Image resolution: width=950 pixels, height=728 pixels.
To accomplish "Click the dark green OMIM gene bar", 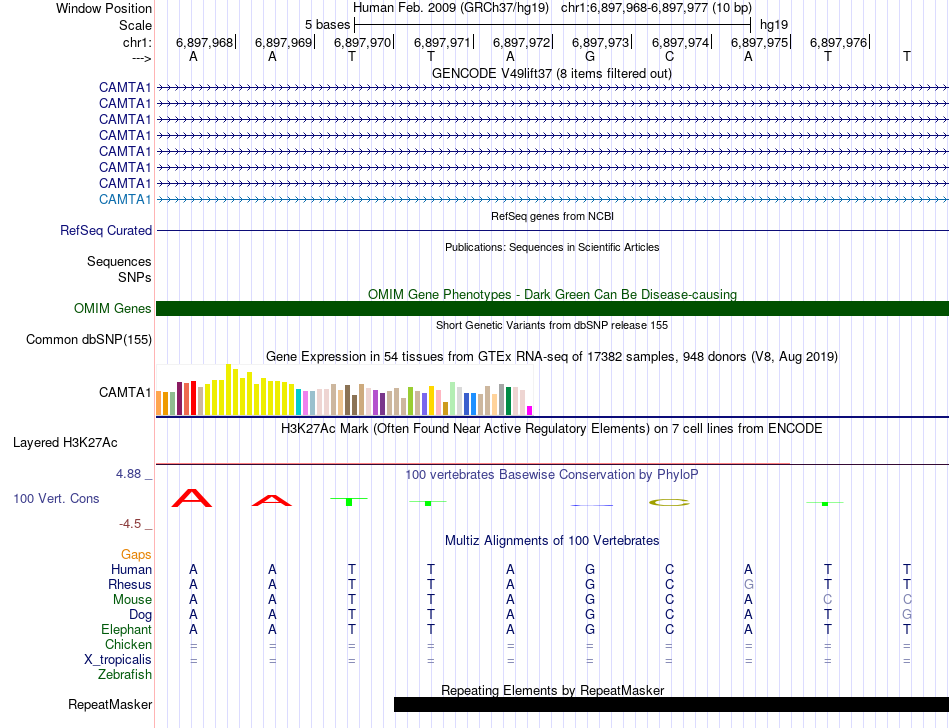I will tap(552, 308).
